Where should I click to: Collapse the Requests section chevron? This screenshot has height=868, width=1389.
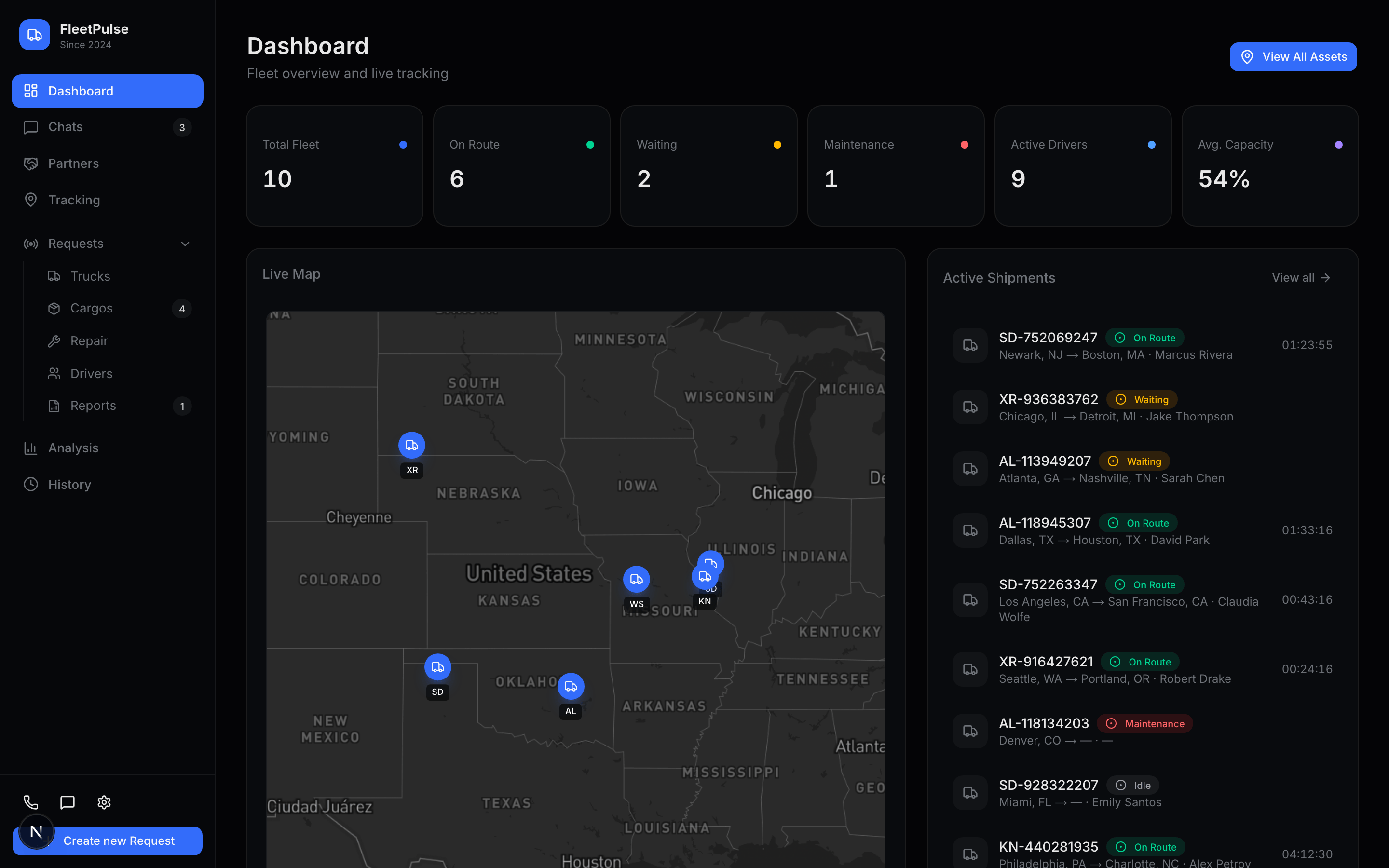point(185,244)
